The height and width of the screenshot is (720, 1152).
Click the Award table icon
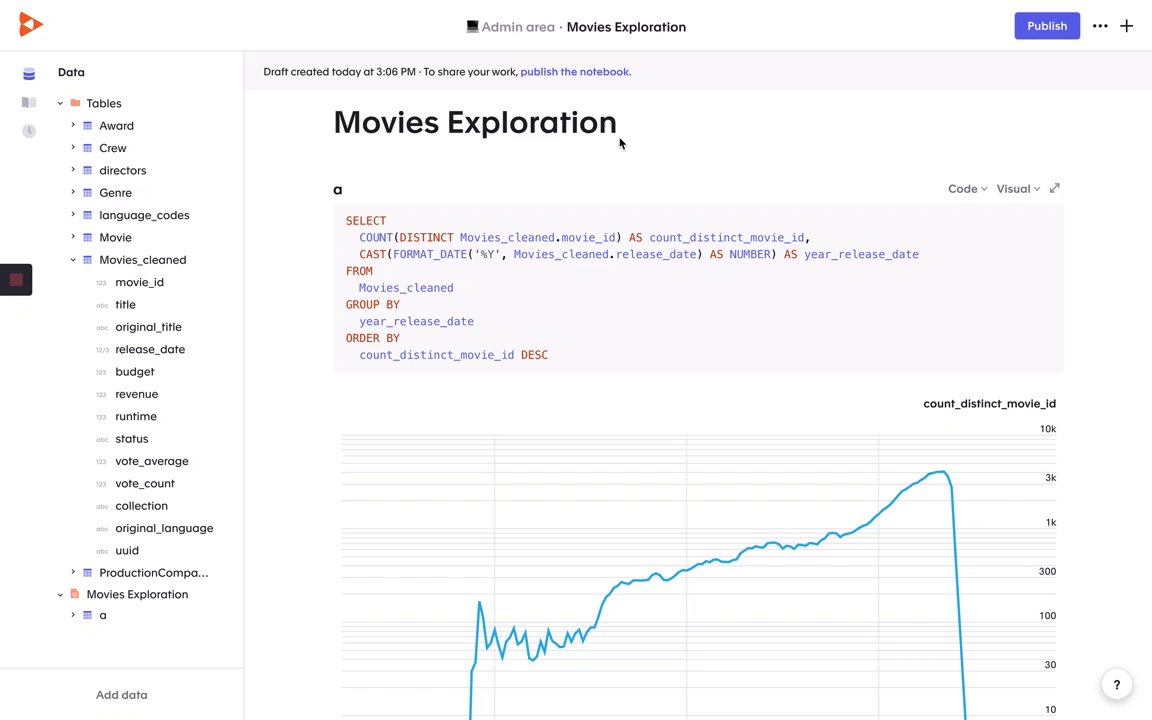tap(87, 126)
